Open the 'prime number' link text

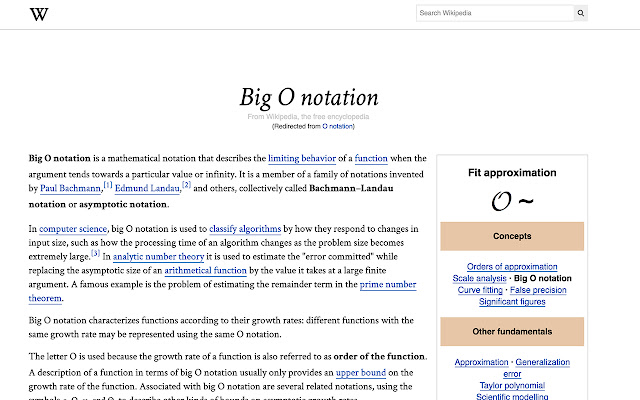388,284
